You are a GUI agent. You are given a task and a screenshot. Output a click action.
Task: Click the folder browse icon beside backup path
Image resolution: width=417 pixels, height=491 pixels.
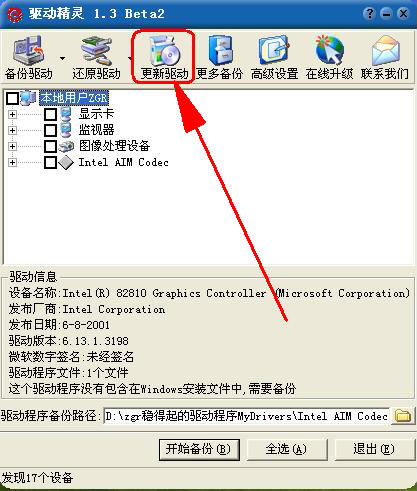click(x=403, y=416)
